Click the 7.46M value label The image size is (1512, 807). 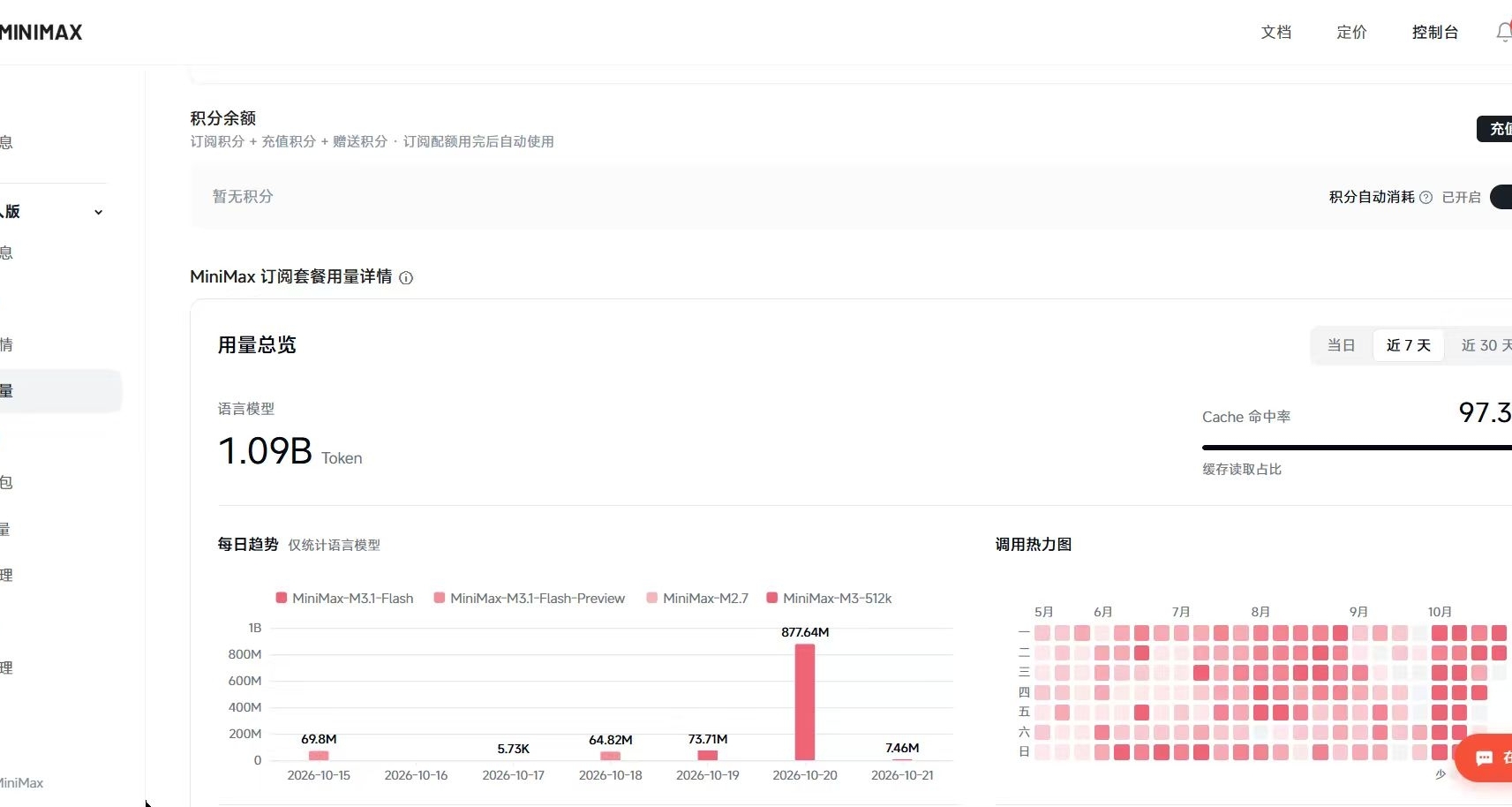pyautogui.click(x=902, y=748)
